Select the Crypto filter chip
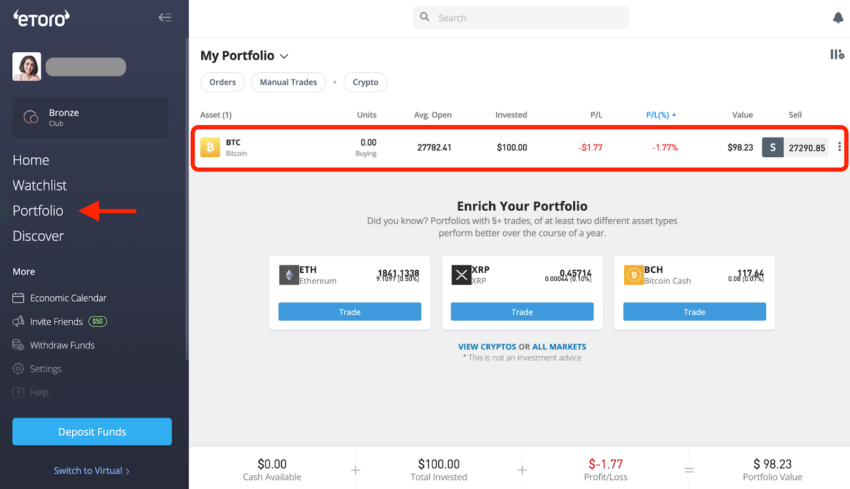 click(x=365, y=82)
